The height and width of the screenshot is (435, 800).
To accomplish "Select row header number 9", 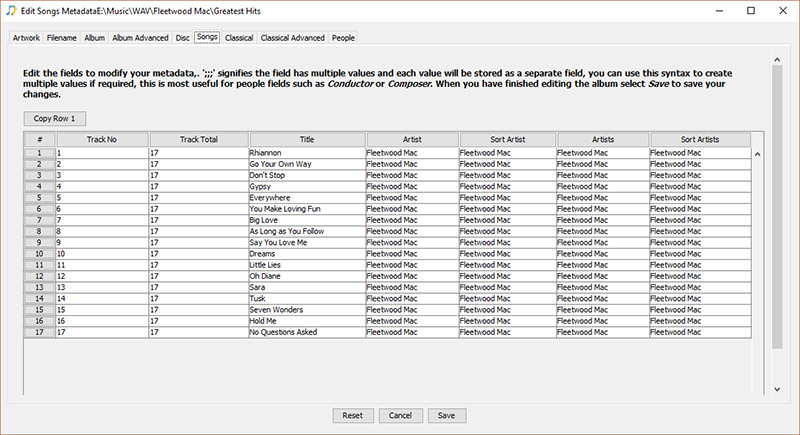I will 39,243.
